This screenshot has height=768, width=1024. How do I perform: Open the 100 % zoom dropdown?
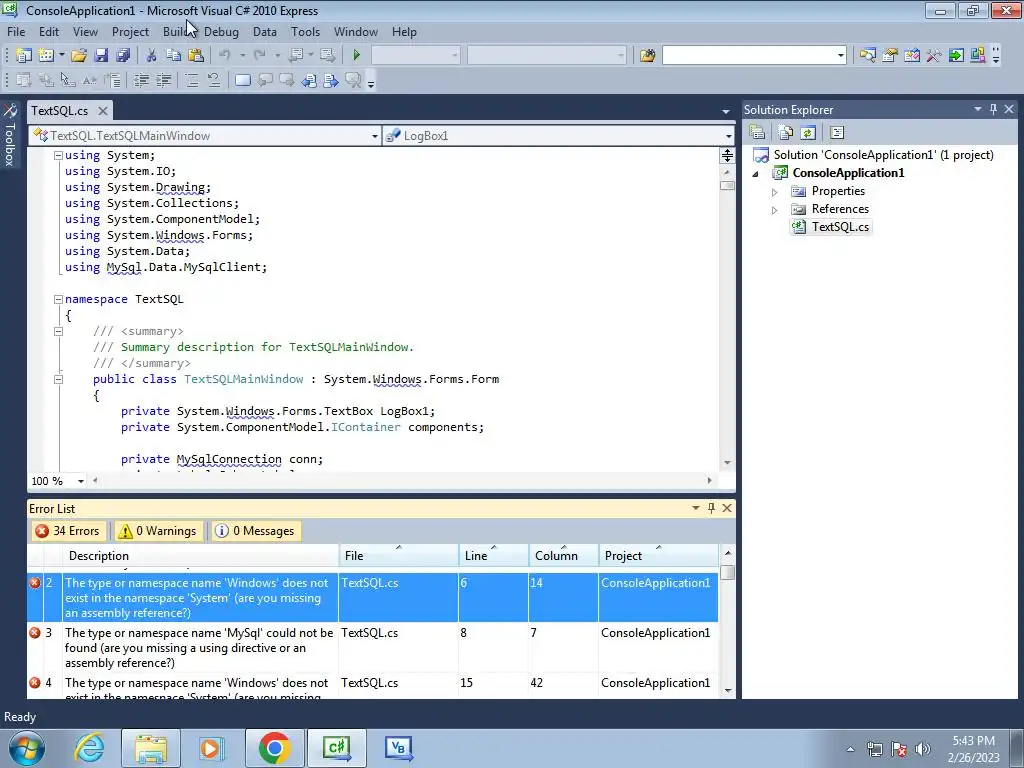(81, 481)
